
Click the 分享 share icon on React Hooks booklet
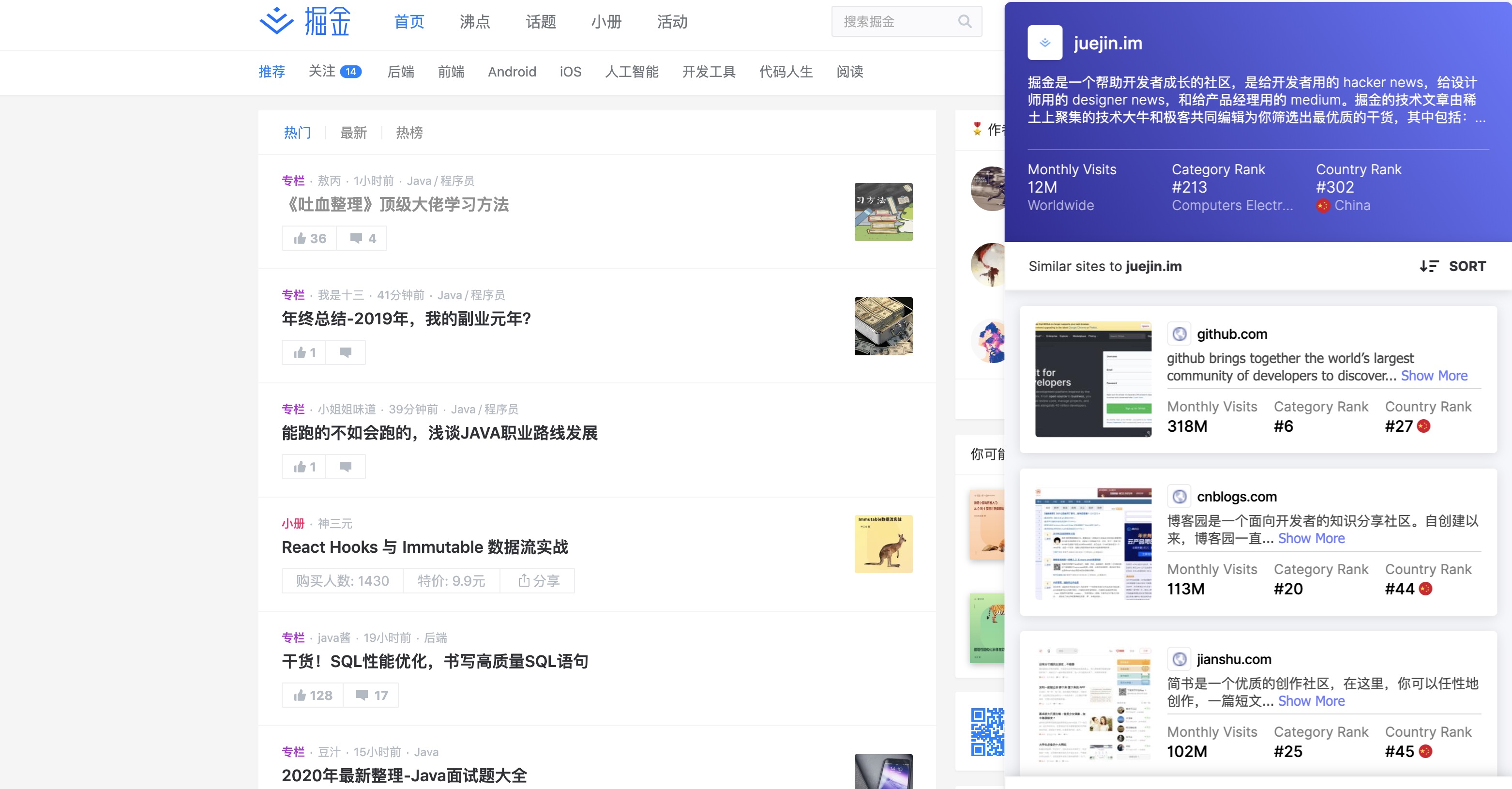point(524,580)
